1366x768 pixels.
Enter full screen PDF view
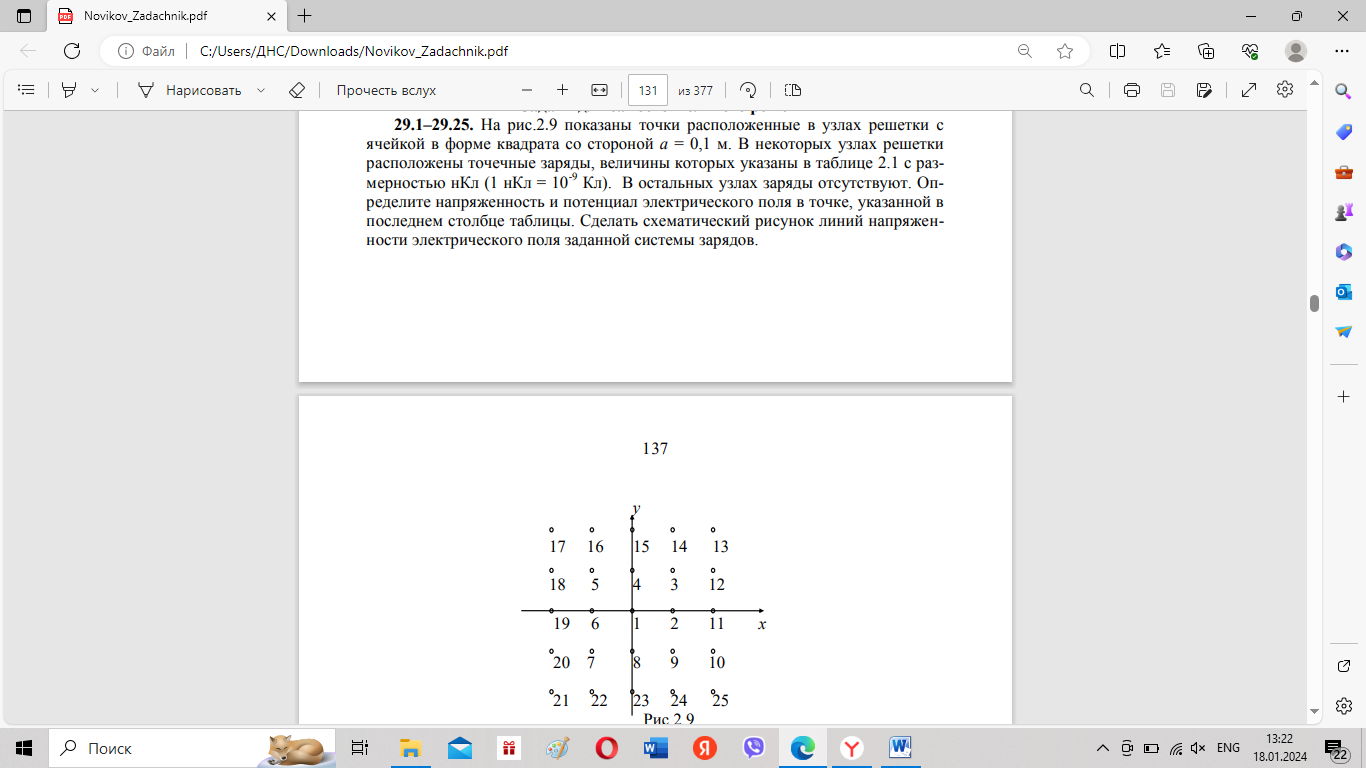click(1249, 90)
